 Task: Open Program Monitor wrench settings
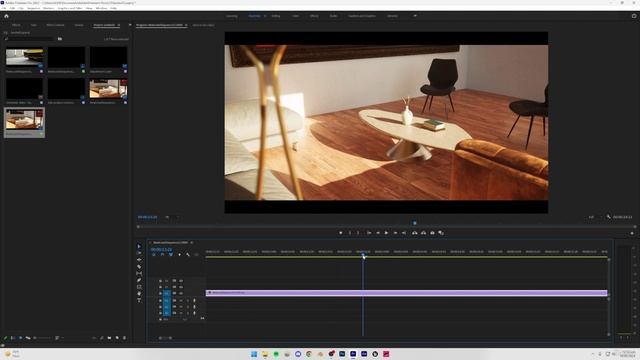coord(609,217)
